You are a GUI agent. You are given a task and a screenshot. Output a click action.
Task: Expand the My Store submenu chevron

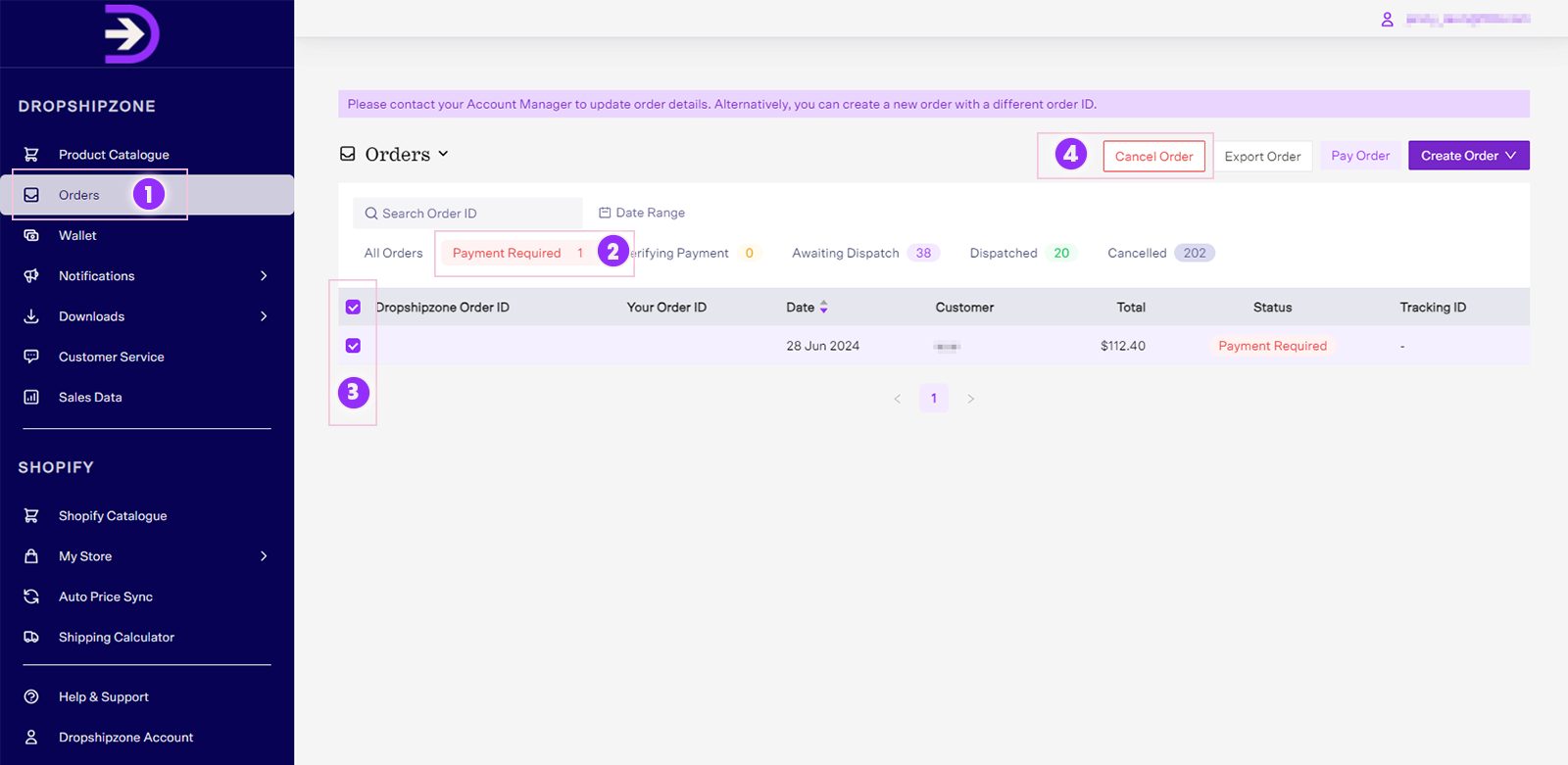tap(264, 556)
